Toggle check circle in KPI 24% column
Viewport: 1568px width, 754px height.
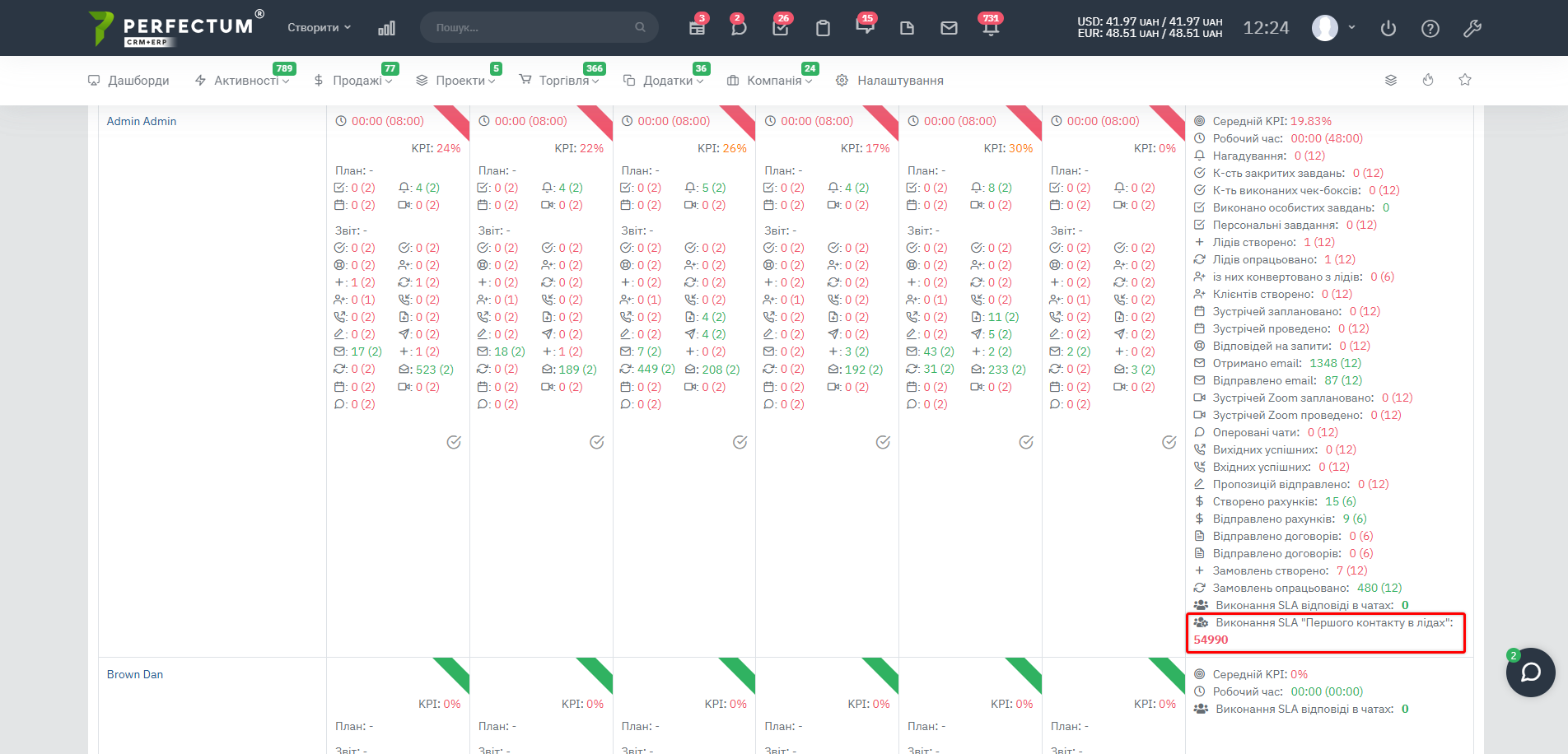tap(454, 442)
